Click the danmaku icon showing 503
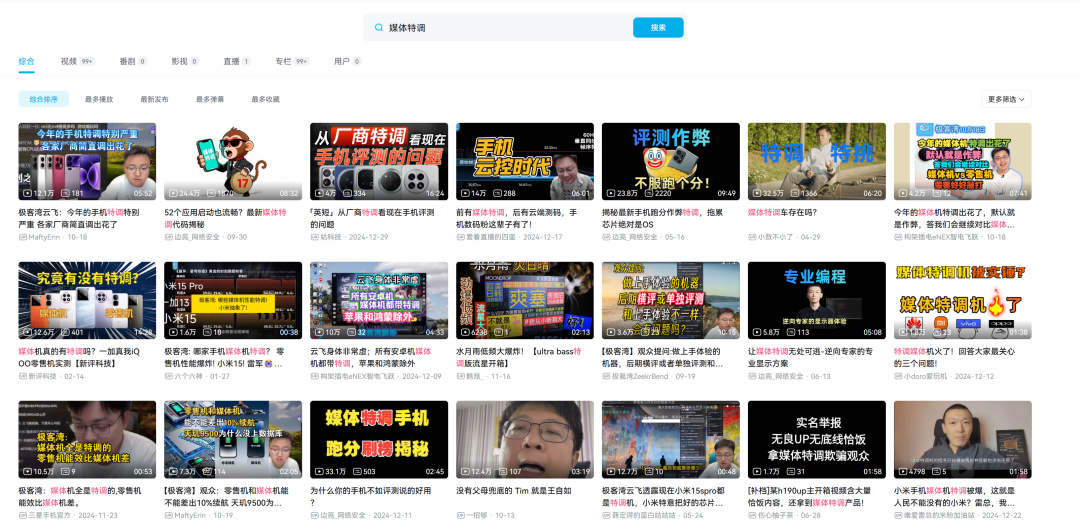The image size is (1080, 532). (x=357, y=472)
